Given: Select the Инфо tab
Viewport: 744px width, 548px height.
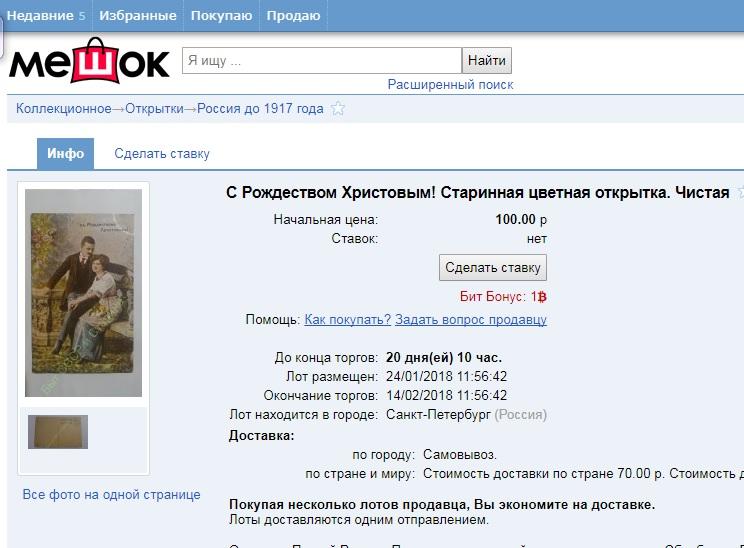Looking at the screenshot, I should [x=65, y=154].
